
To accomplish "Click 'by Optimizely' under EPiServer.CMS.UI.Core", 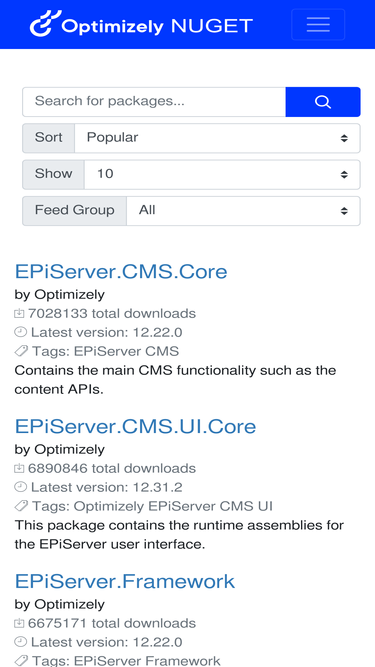I will point(60,449).
